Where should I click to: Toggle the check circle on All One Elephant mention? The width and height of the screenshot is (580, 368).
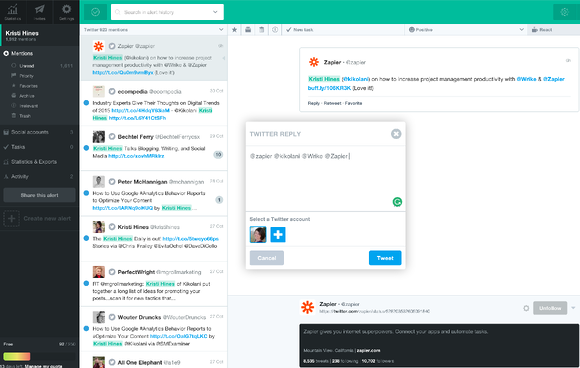click(112, 362)
